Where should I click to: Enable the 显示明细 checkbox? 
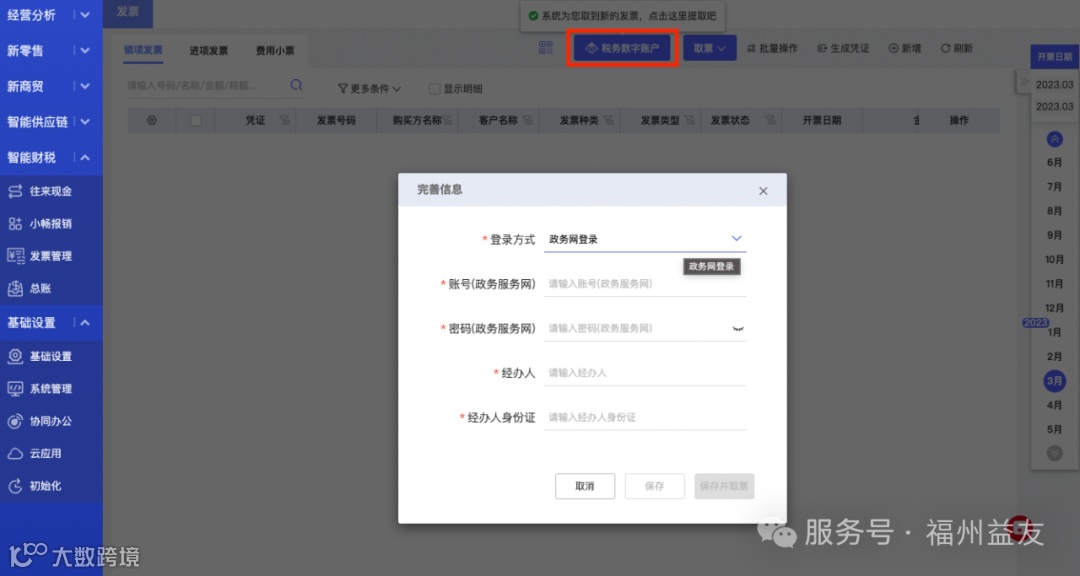434,89
